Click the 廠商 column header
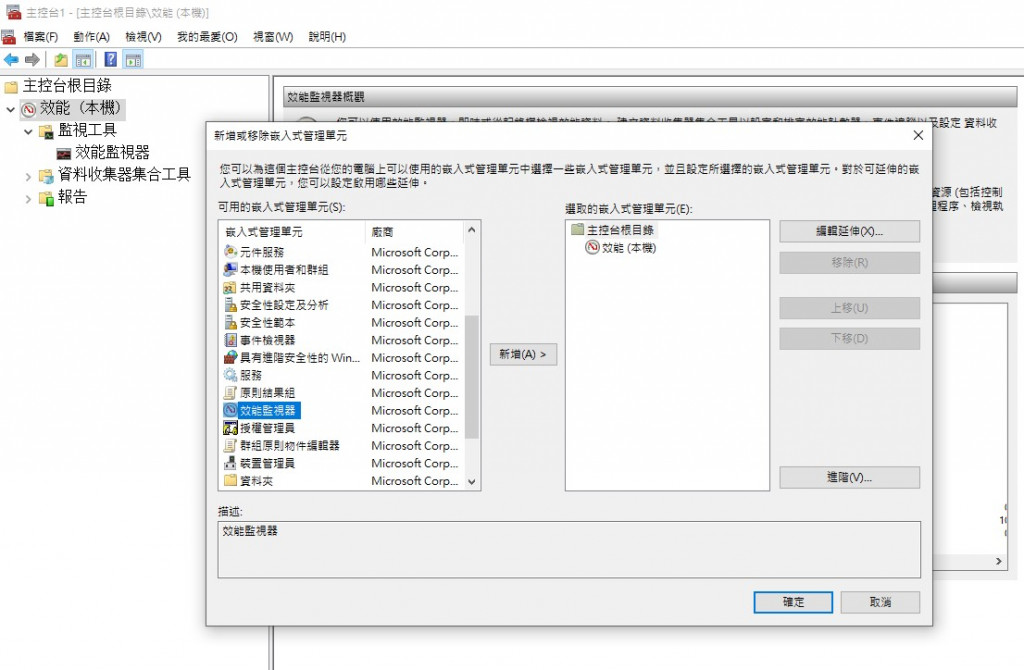1024x670 pixels. [x=415, y=232]
